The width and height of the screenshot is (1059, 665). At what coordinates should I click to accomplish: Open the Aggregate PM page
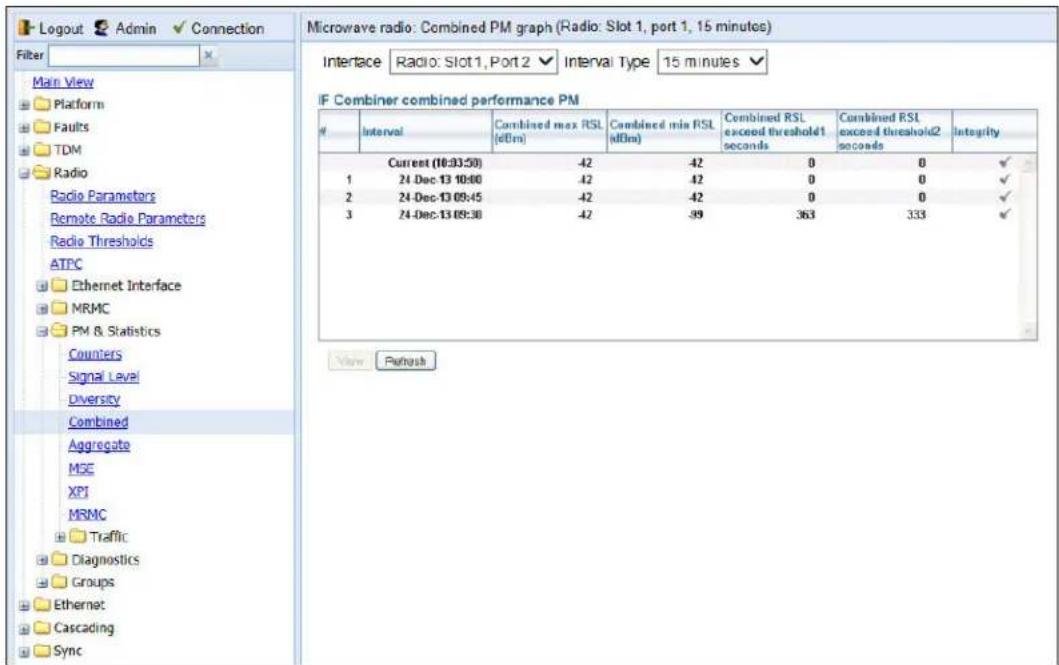[x=99, y=445]
